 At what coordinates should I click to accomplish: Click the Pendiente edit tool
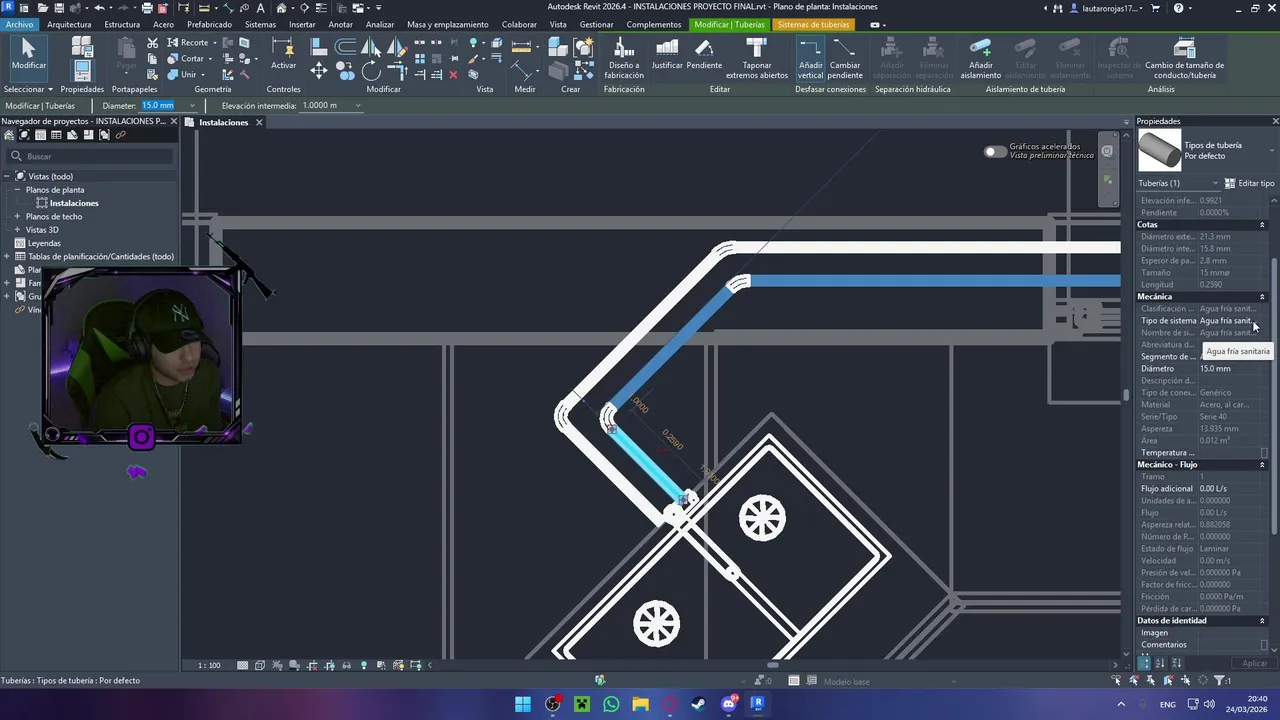coord(704,55)
